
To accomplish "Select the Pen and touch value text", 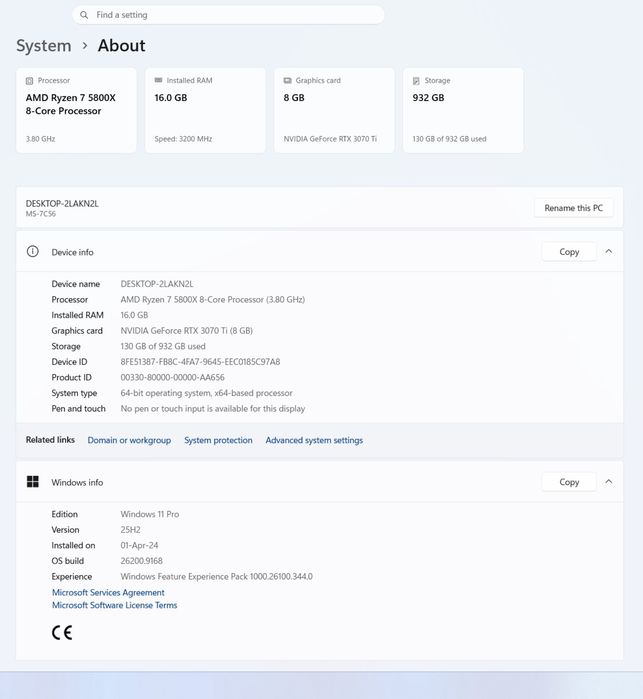I will pyautogui.click(x=213, y=409).
